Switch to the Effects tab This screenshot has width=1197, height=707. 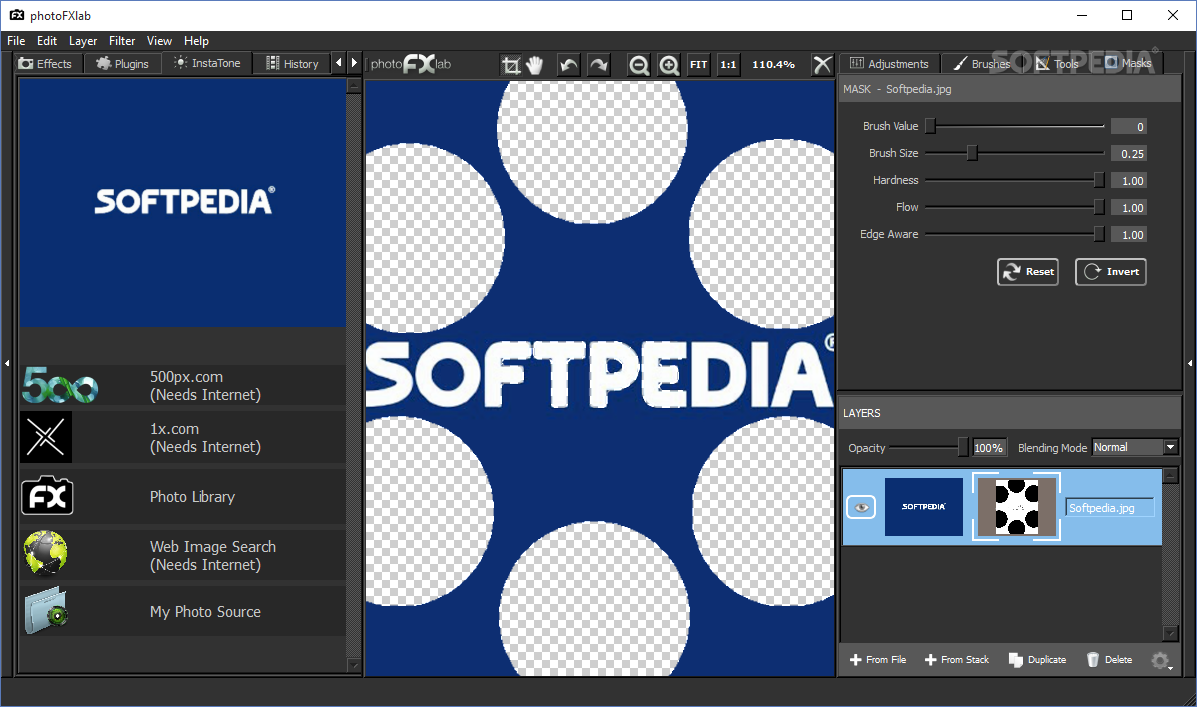pos(45,63)
